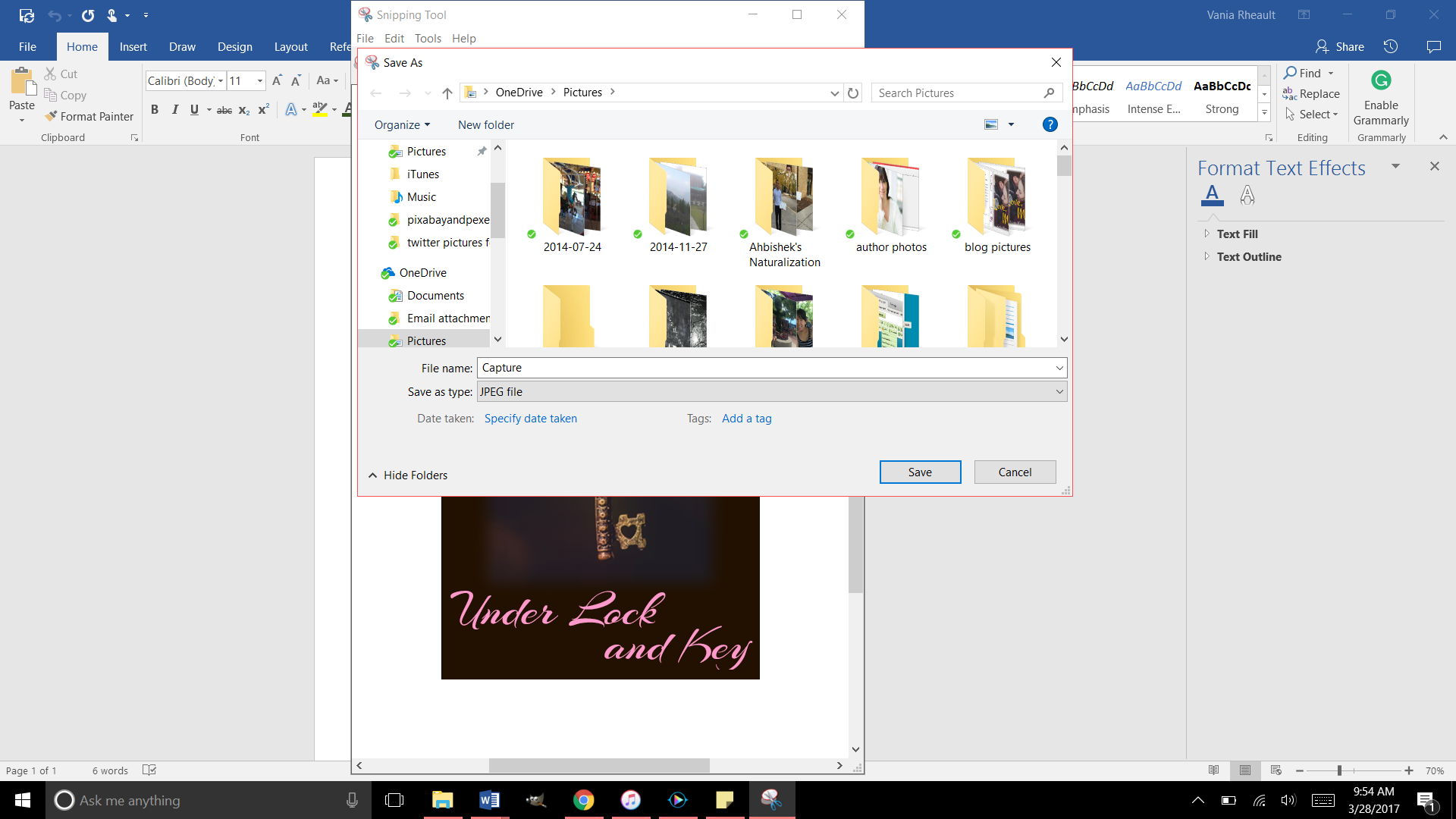Click the Bold formatting icon
Viewport: 1456px width, 819px height.
coord(155,109)
